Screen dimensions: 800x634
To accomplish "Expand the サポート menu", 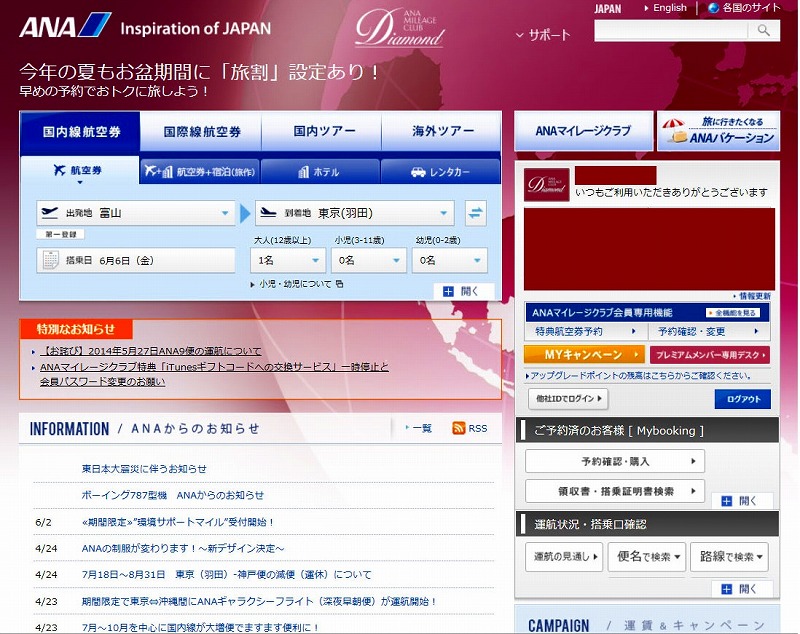I will pyautogui.click(x=543, y=35).
